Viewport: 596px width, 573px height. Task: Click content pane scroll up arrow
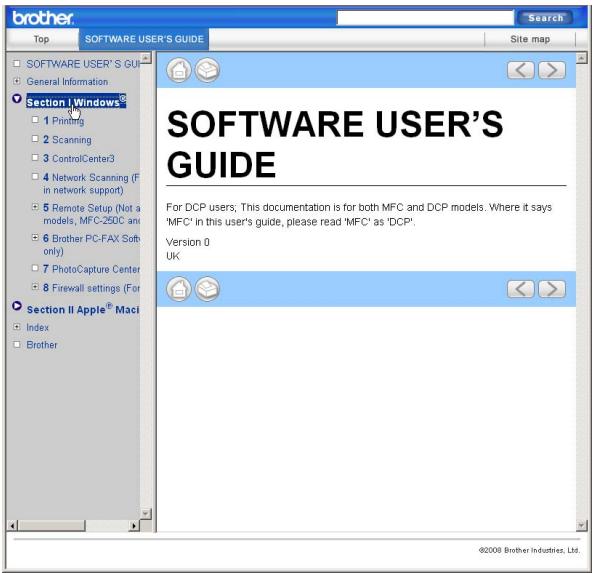[581, 58]
